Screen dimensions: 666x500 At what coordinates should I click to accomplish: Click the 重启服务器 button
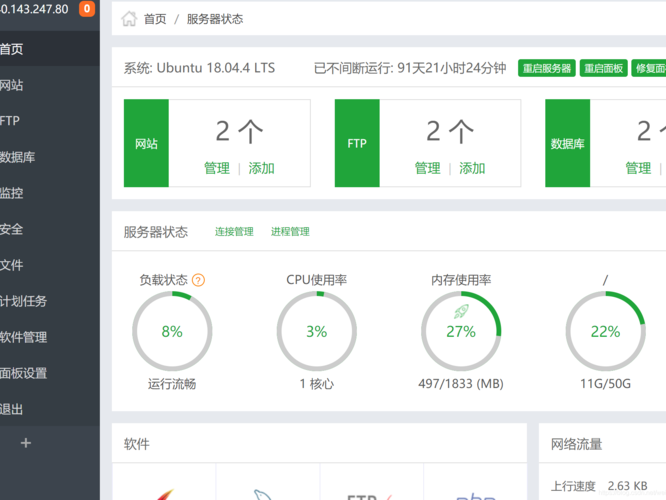point(547,68)
